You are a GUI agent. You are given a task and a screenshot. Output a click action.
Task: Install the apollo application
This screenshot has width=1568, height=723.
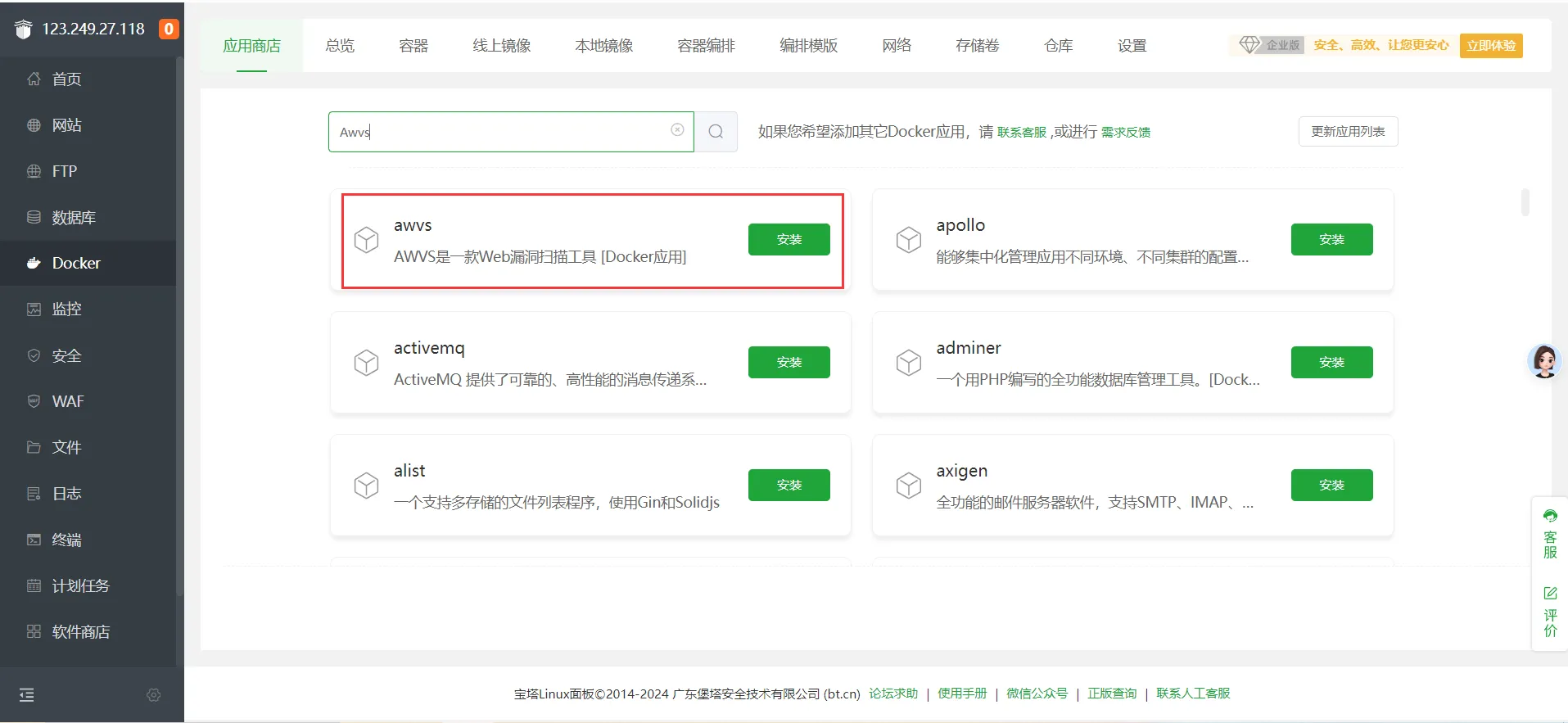pyautogui.click(x=1332, y=239)
